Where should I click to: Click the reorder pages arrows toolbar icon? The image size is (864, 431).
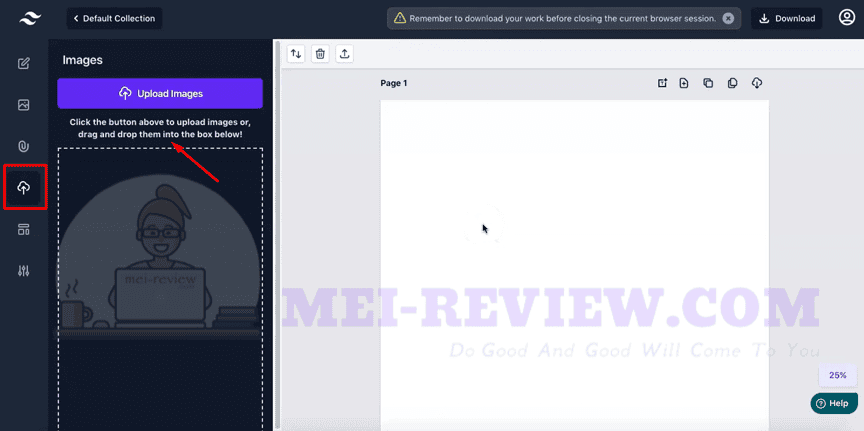tap(296, 53)
